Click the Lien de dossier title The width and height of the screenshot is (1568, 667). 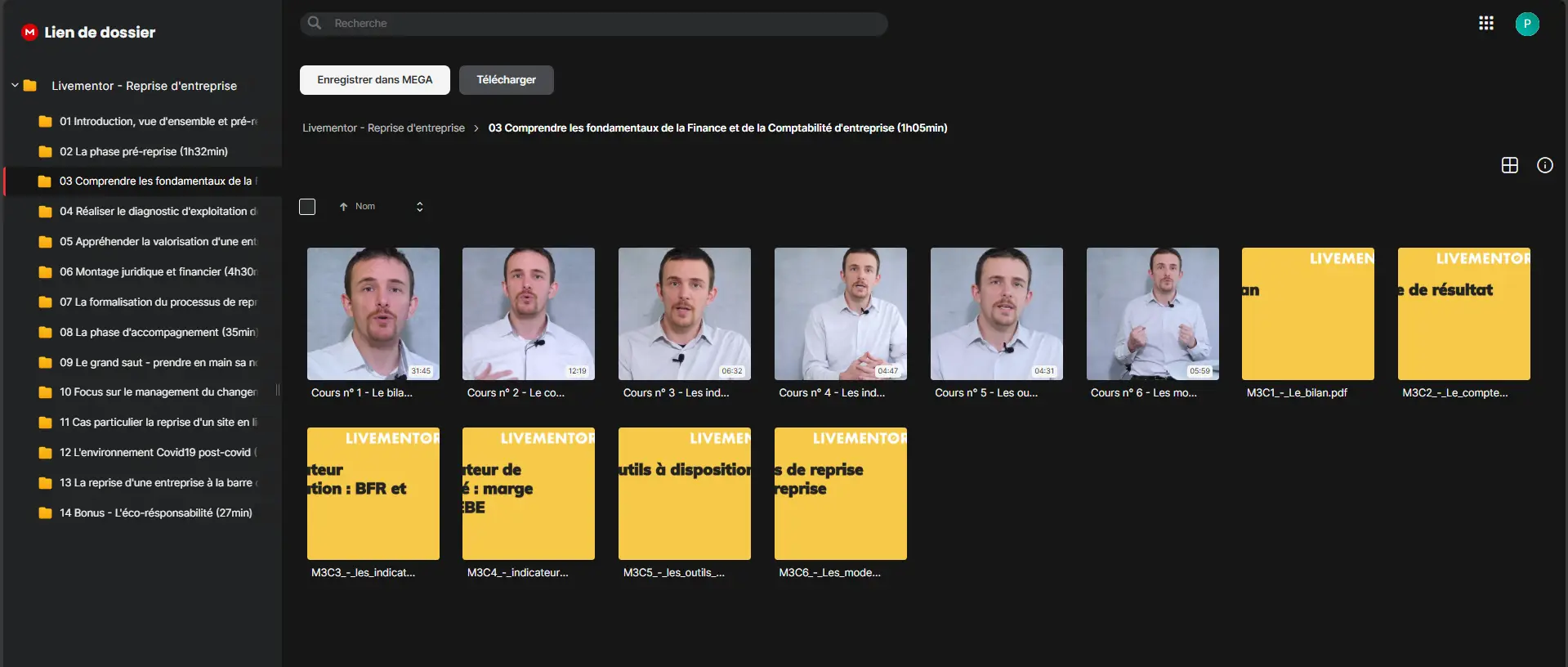100,32
